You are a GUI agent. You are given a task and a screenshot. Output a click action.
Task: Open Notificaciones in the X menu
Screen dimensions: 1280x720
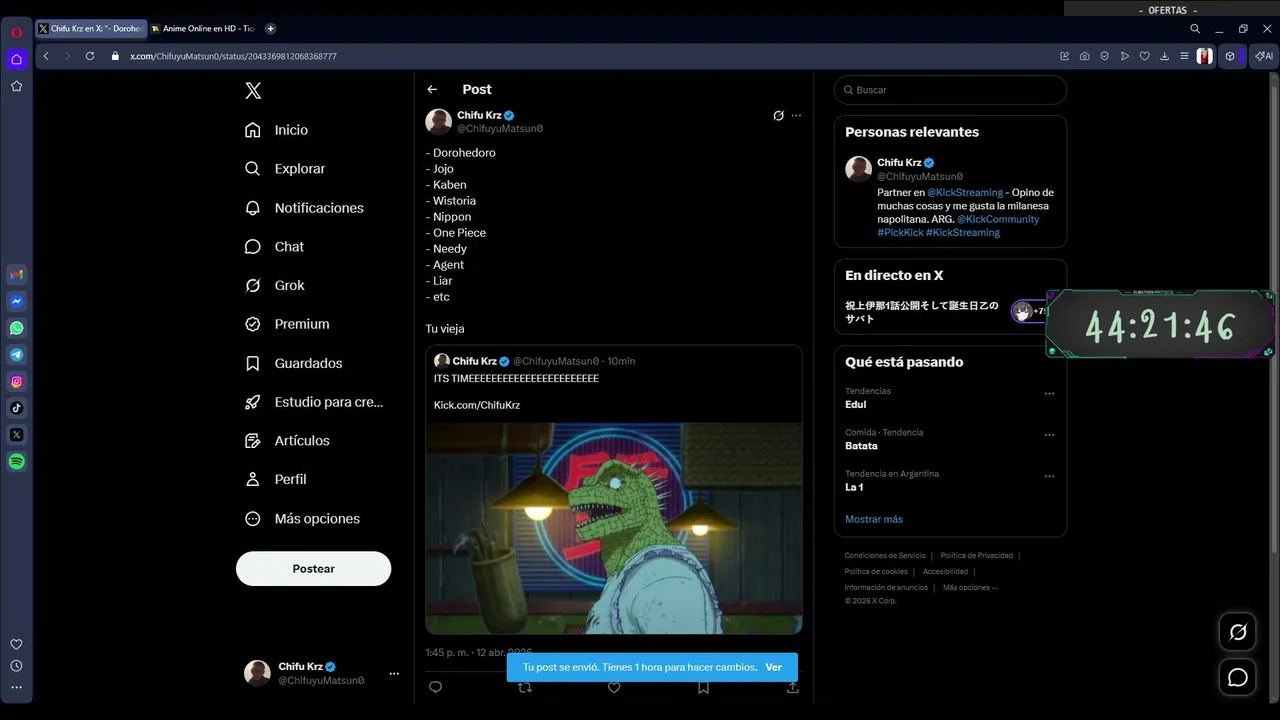(304, 208)
